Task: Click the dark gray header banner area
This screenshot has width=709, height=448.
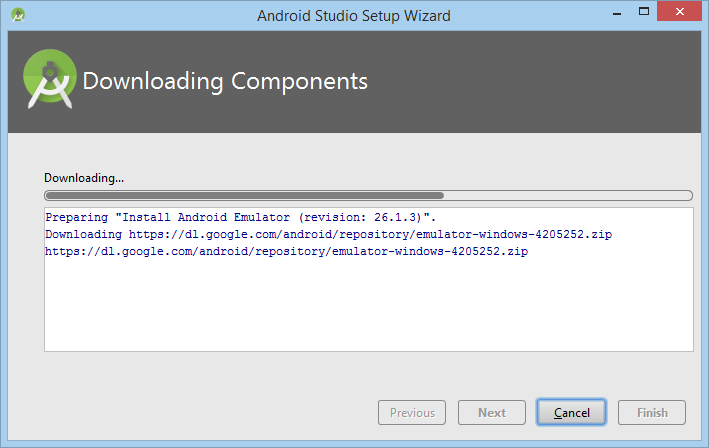Action: [520, 81]
